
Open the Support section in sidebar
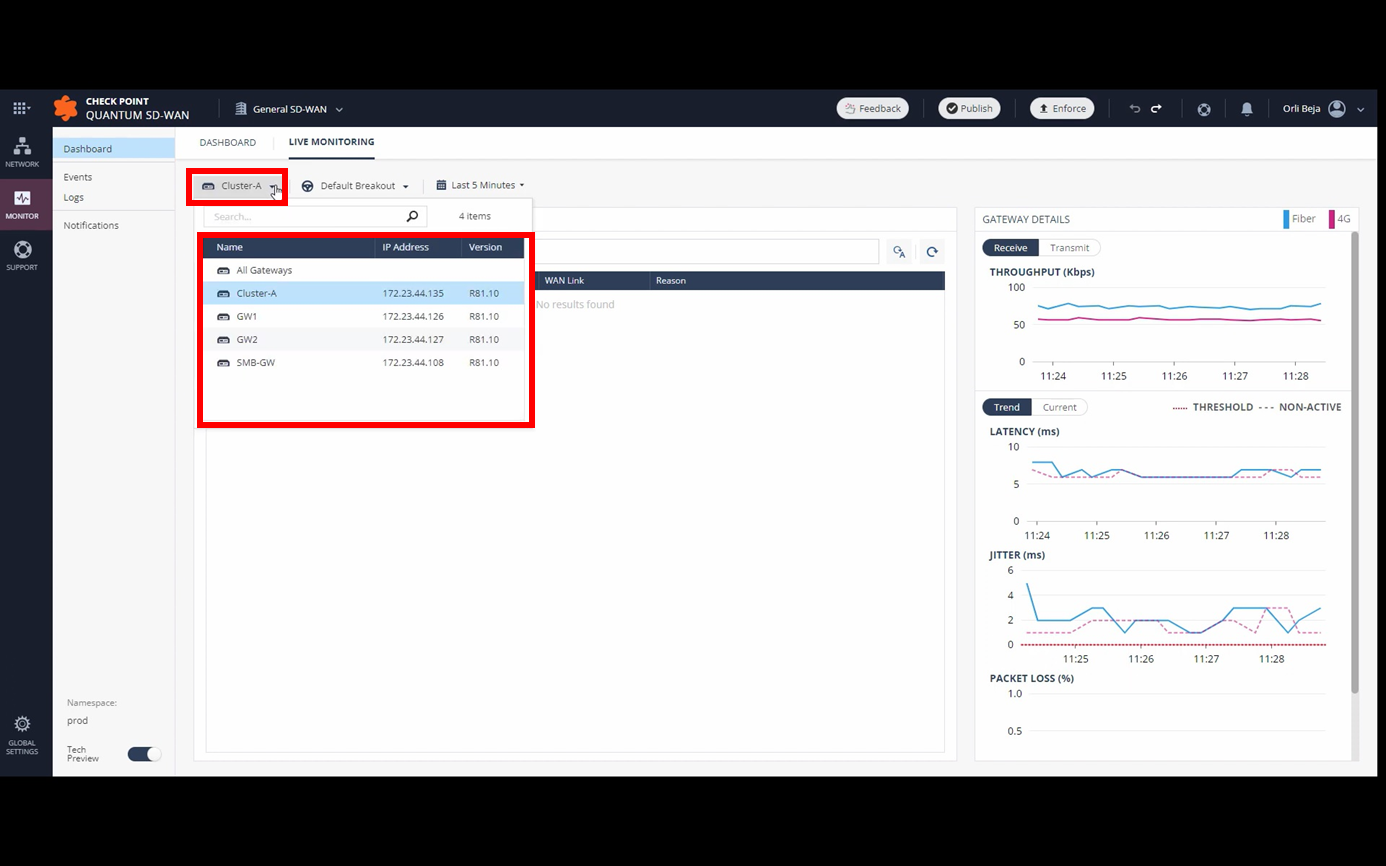[22, 255]
